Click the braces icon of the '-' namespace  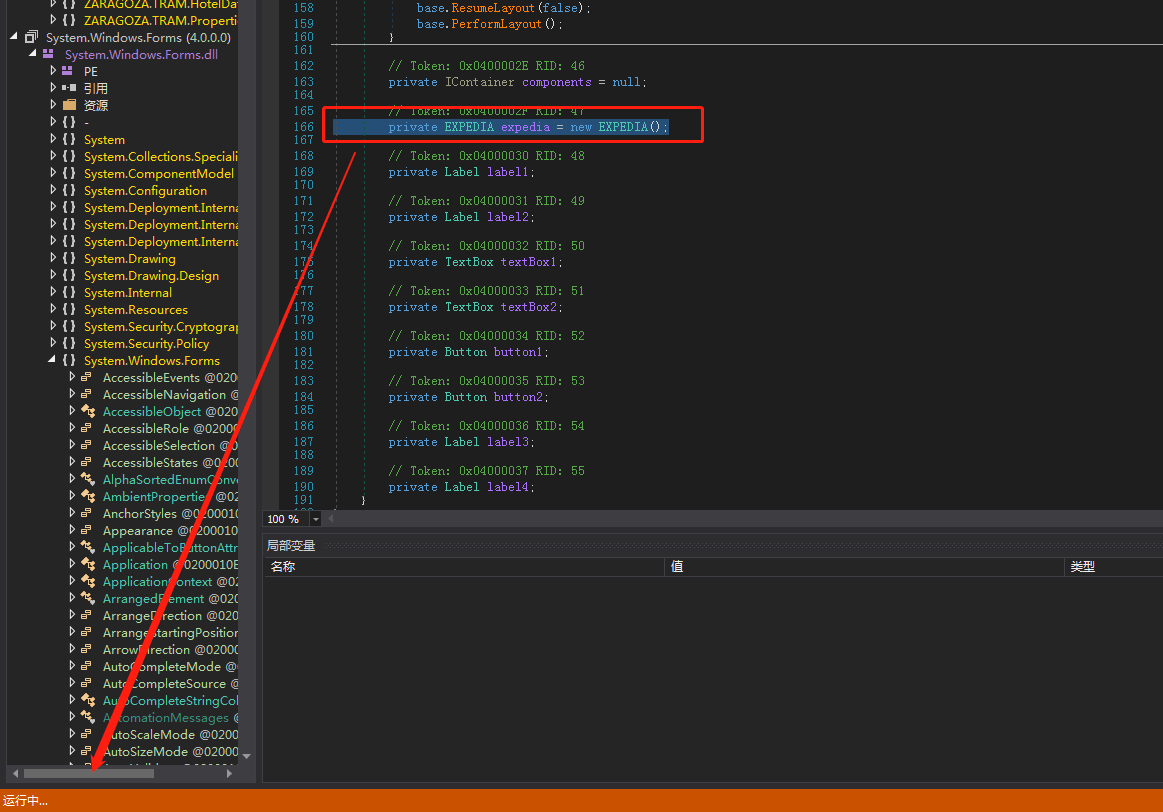click(69, 122)
